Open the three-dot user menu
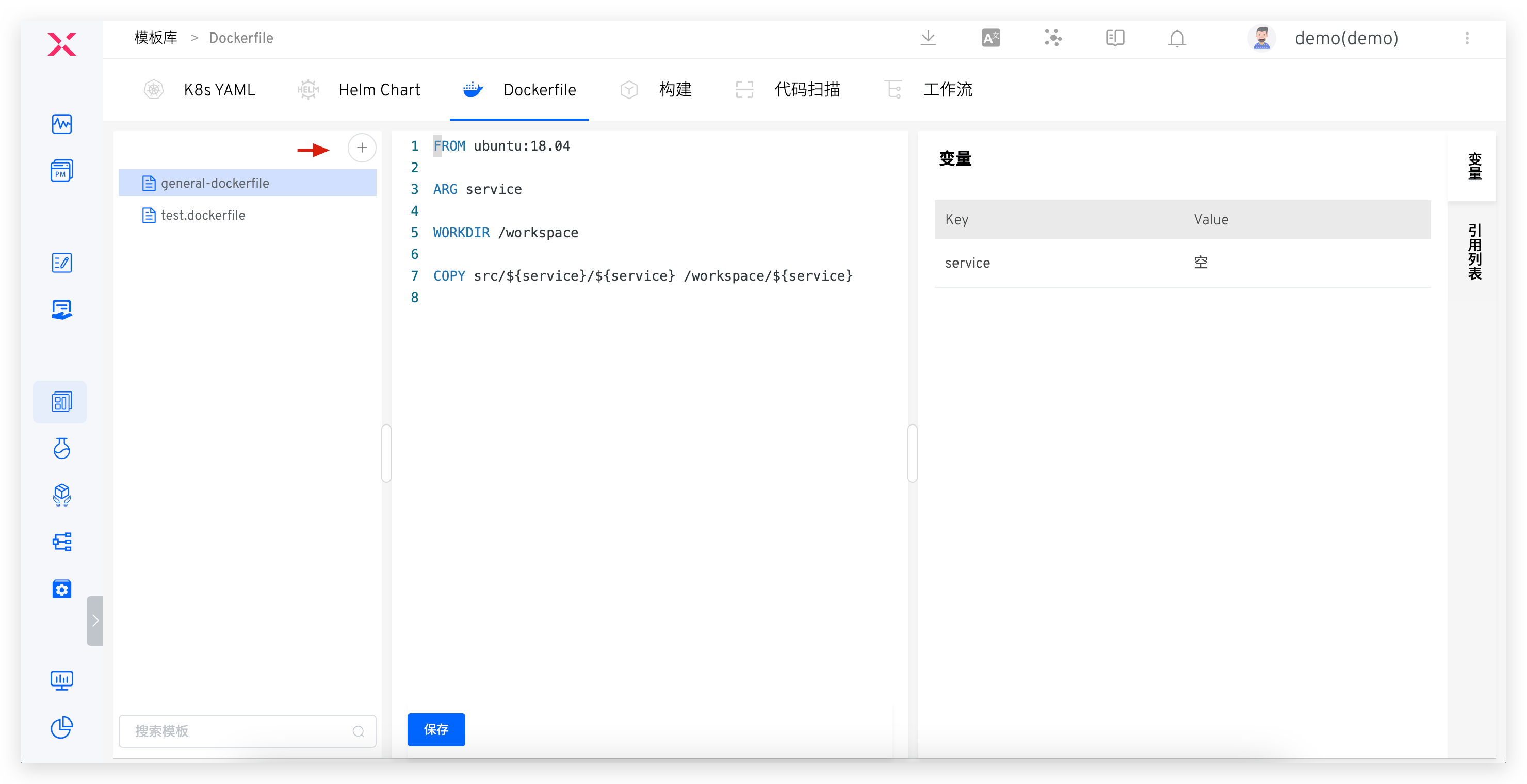 tap(1467, 39)
